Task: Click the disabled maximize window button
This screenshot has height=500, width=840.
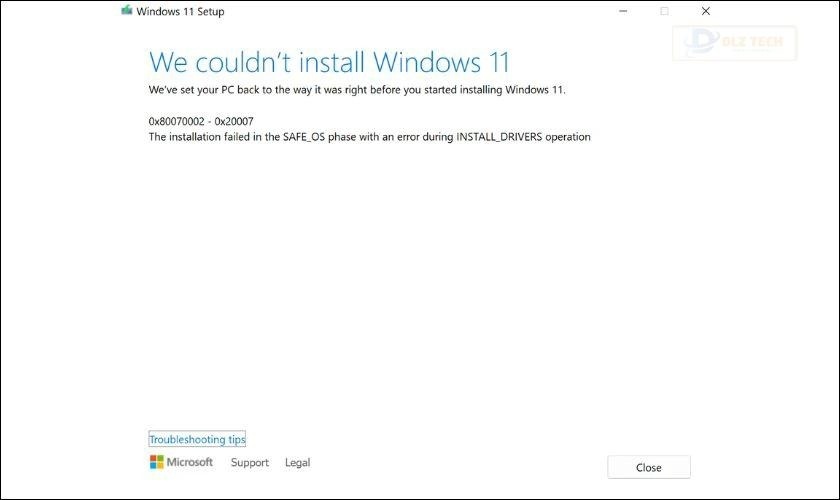Action: (x=664, y=11)
